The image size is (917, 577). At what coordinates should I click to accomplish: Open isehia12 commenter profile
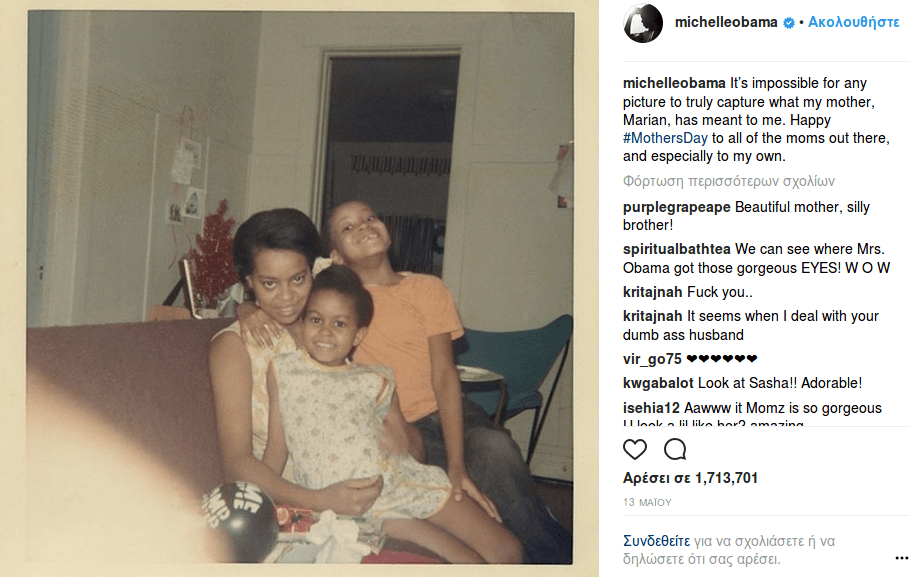[x=651, y=407]
